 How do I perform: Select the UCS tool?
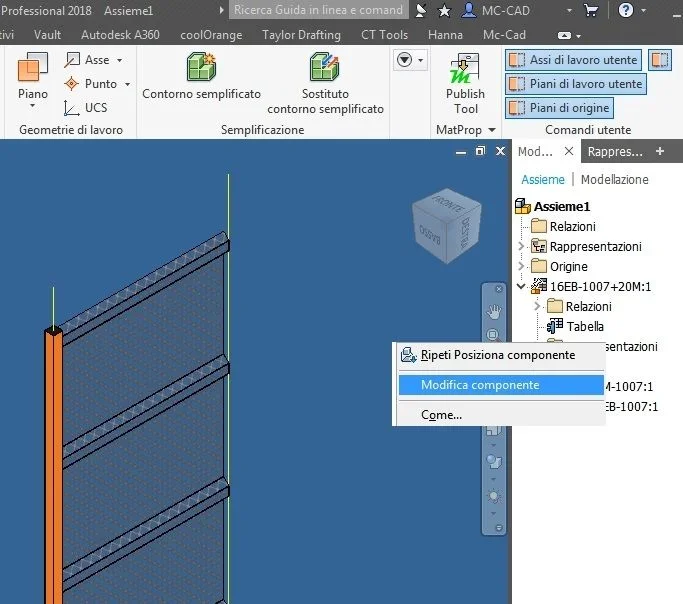tap(86, 108)
